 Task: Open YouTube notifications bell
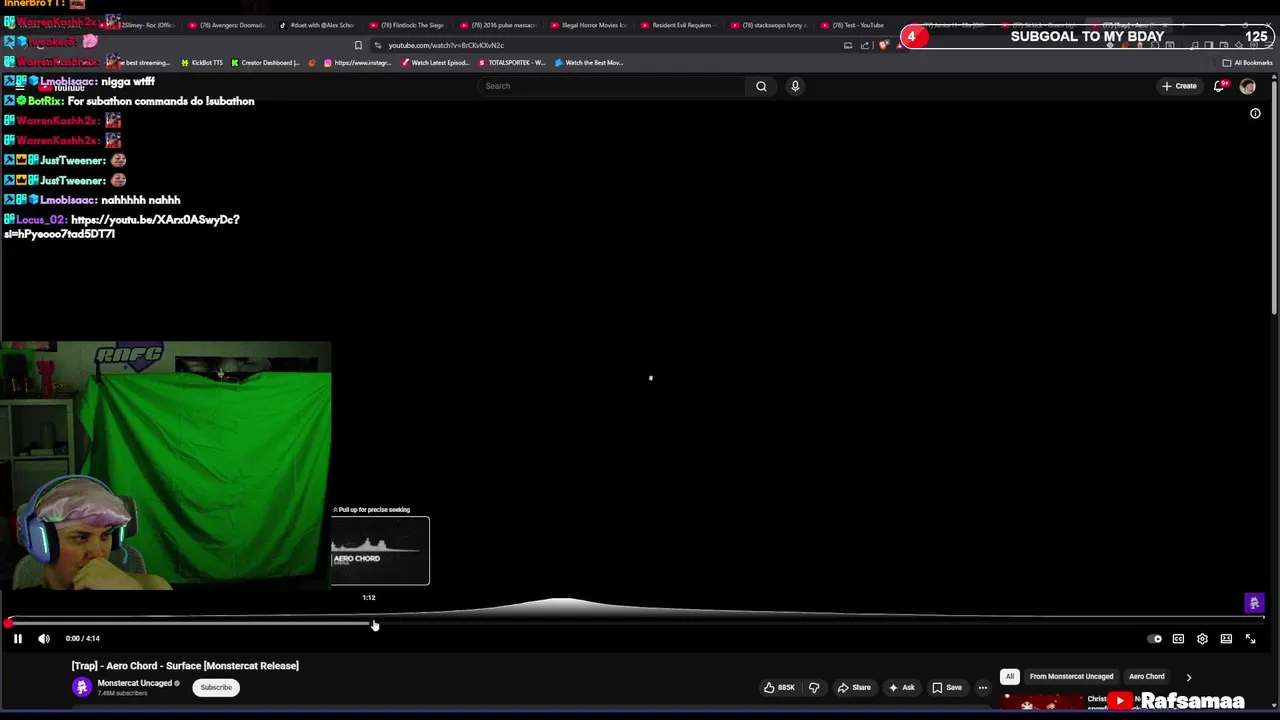tap(1219, 86)
